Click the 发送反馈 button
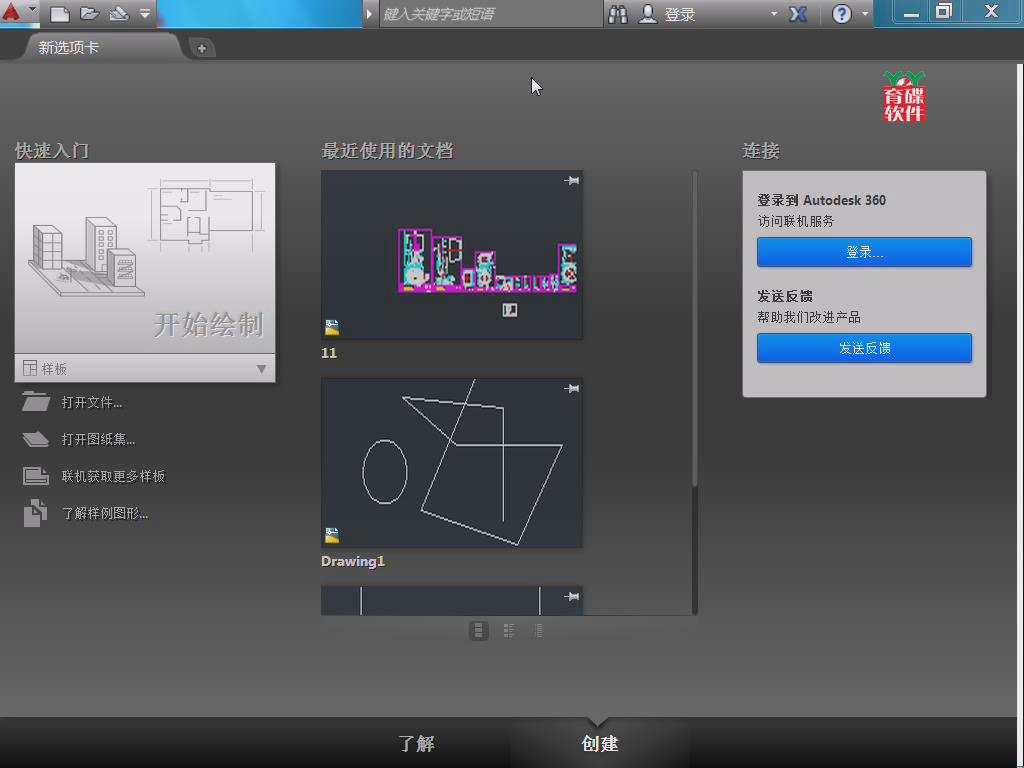The width and height of the screenshot is (1024, 768). (864, 348)
